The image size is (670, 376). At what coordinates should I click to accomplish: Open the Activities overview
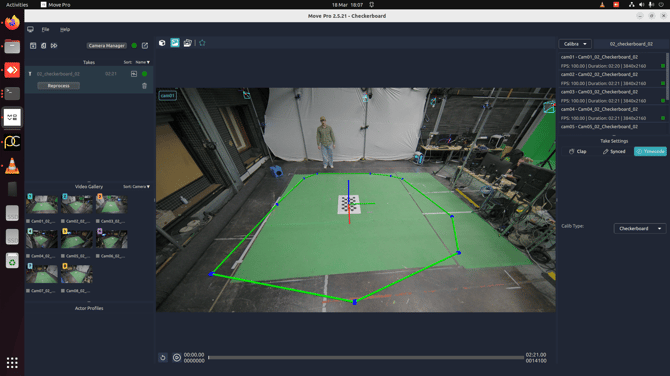point(17,5)
